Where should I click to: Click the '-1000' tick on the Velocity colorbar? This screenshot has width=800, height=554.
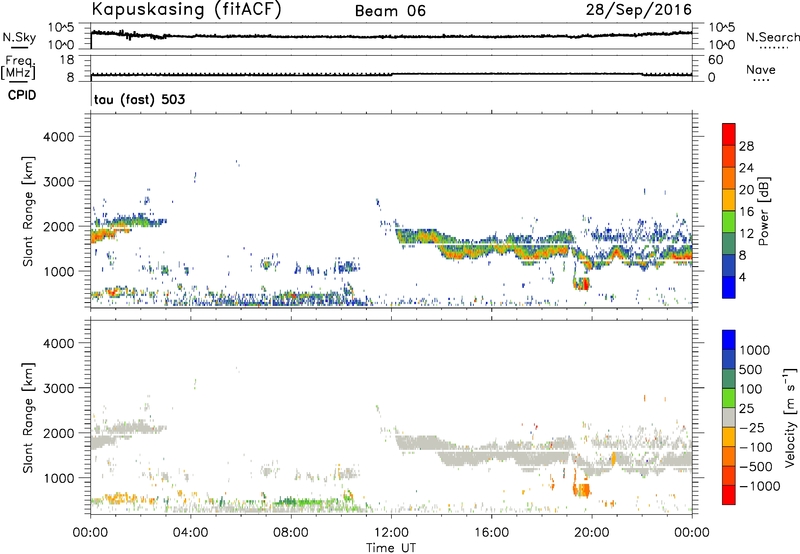pos(760,486)
